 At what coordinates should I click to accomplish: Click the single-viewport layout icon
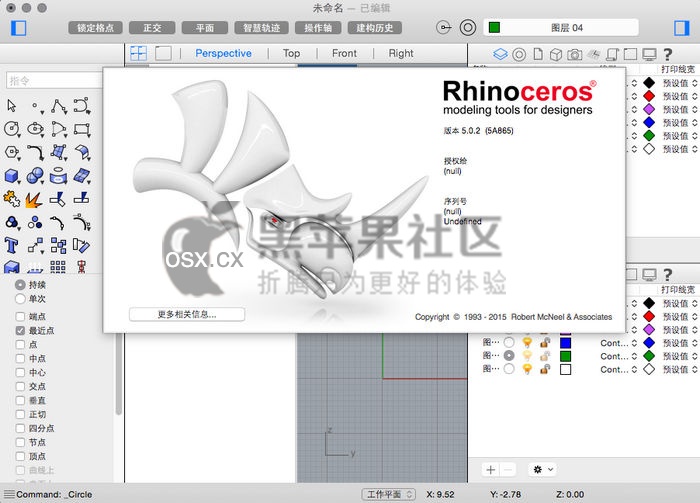[163, 53]
